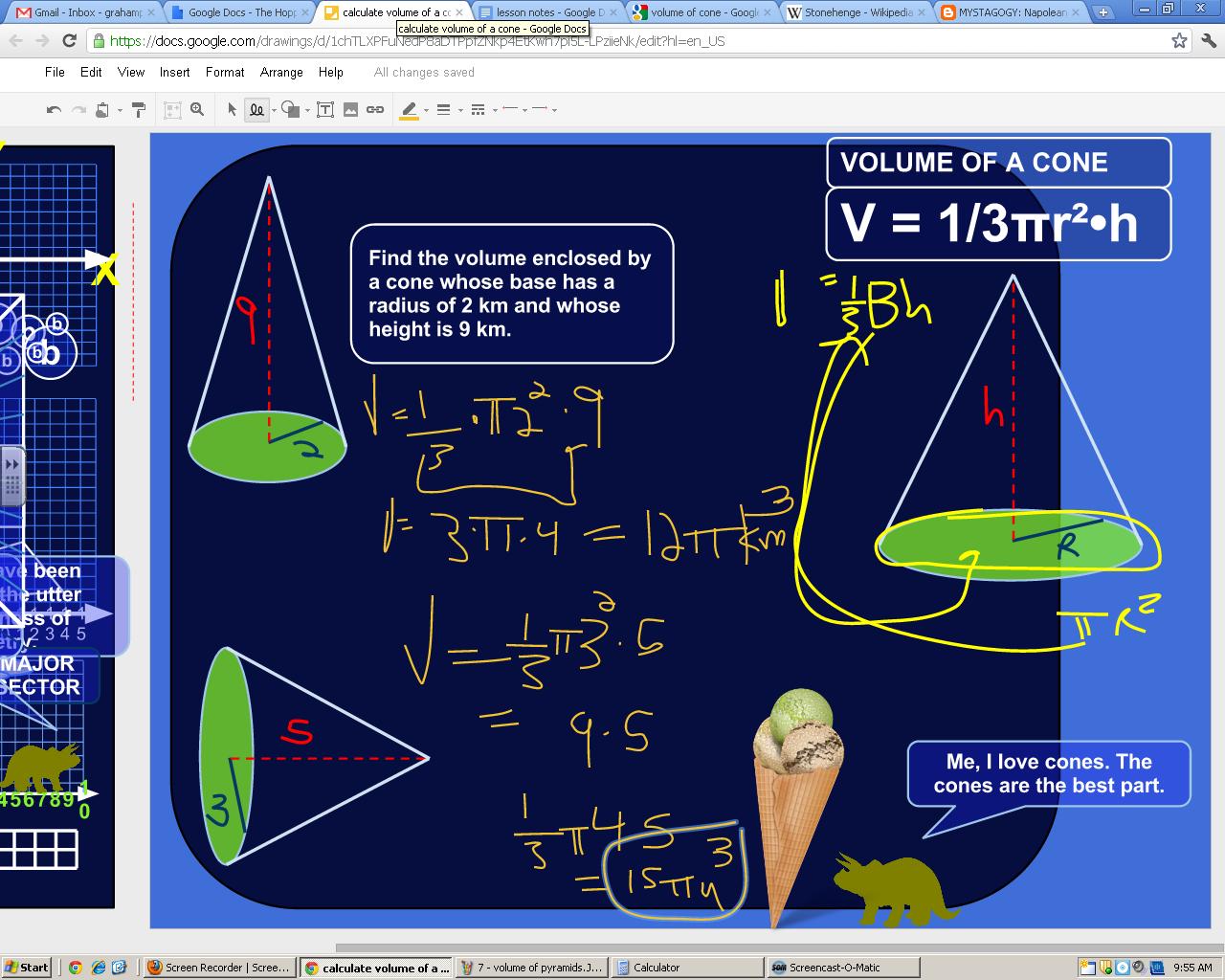Expand the line tool type dropdown
1225x980 pixels.
coord(274,111)
